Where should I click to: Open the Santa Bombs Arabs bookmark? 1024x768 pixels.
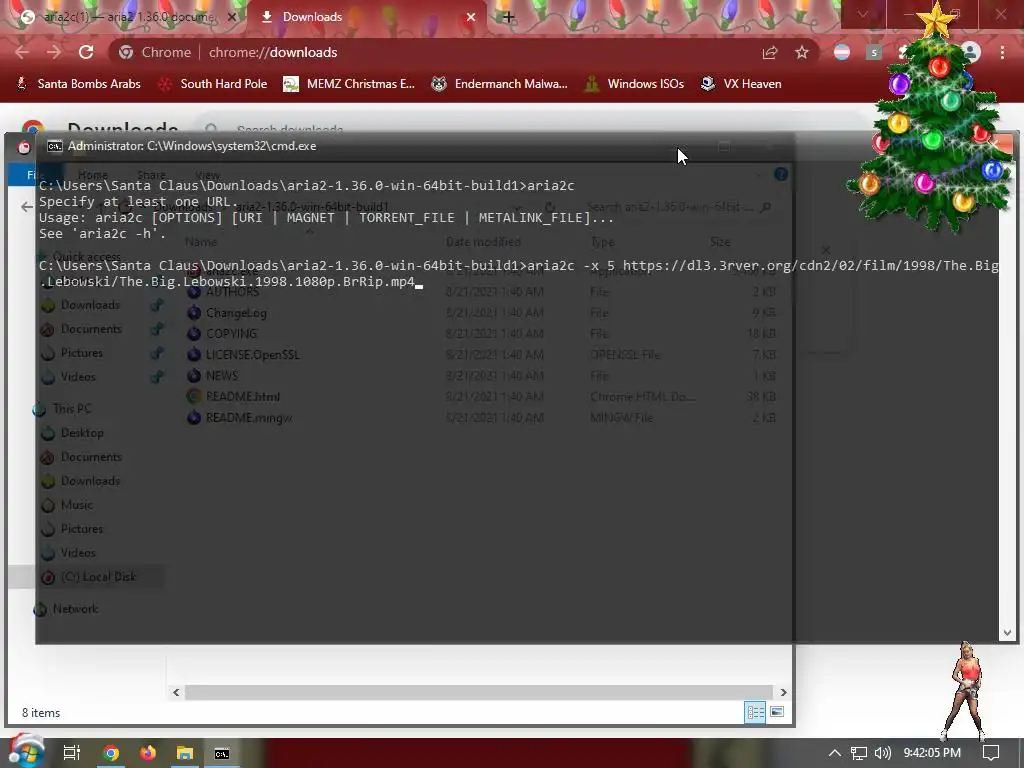point(78,84)
